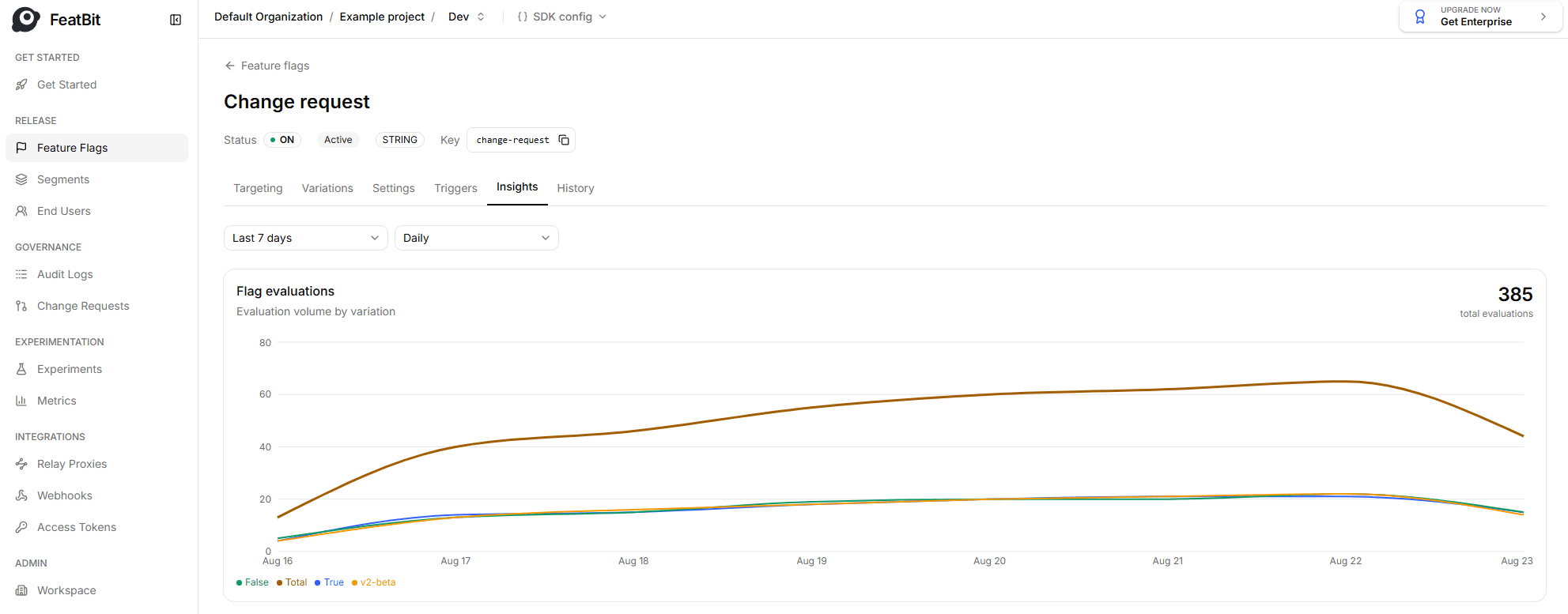The width and height of the screenshot is (1568, 614).
Task: Click the Feature Flags flag icon
Action: [21, 148]
